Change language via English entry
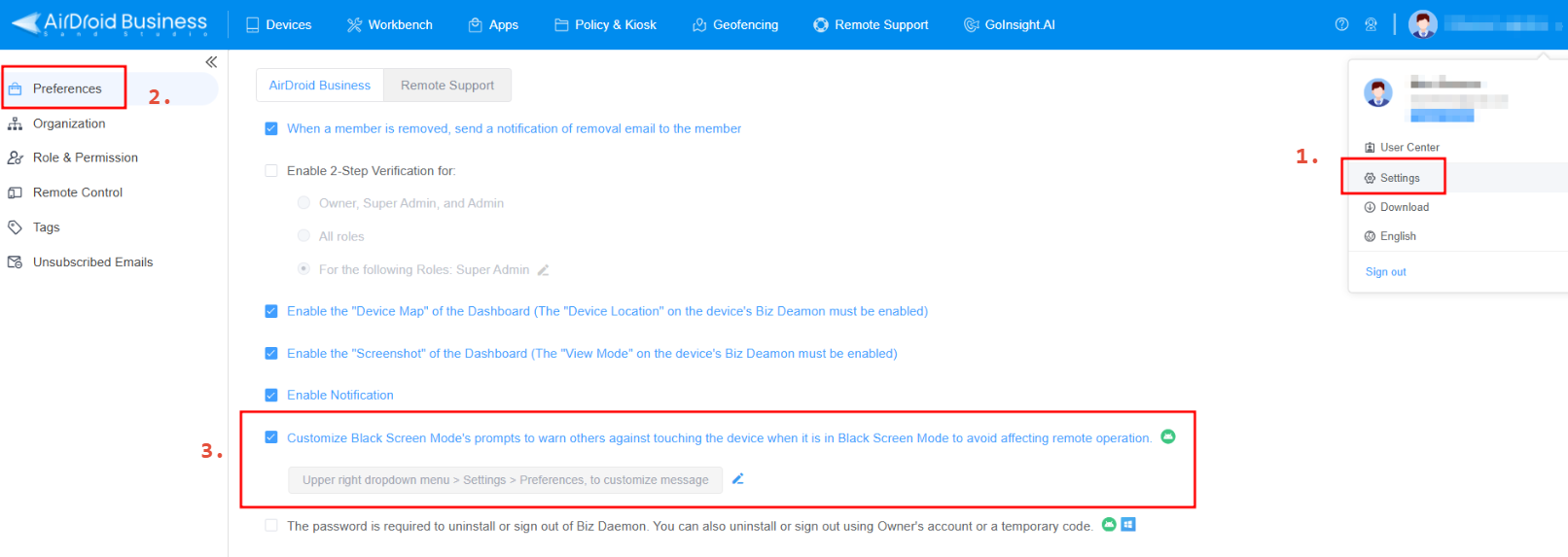 pos(1398,236)
